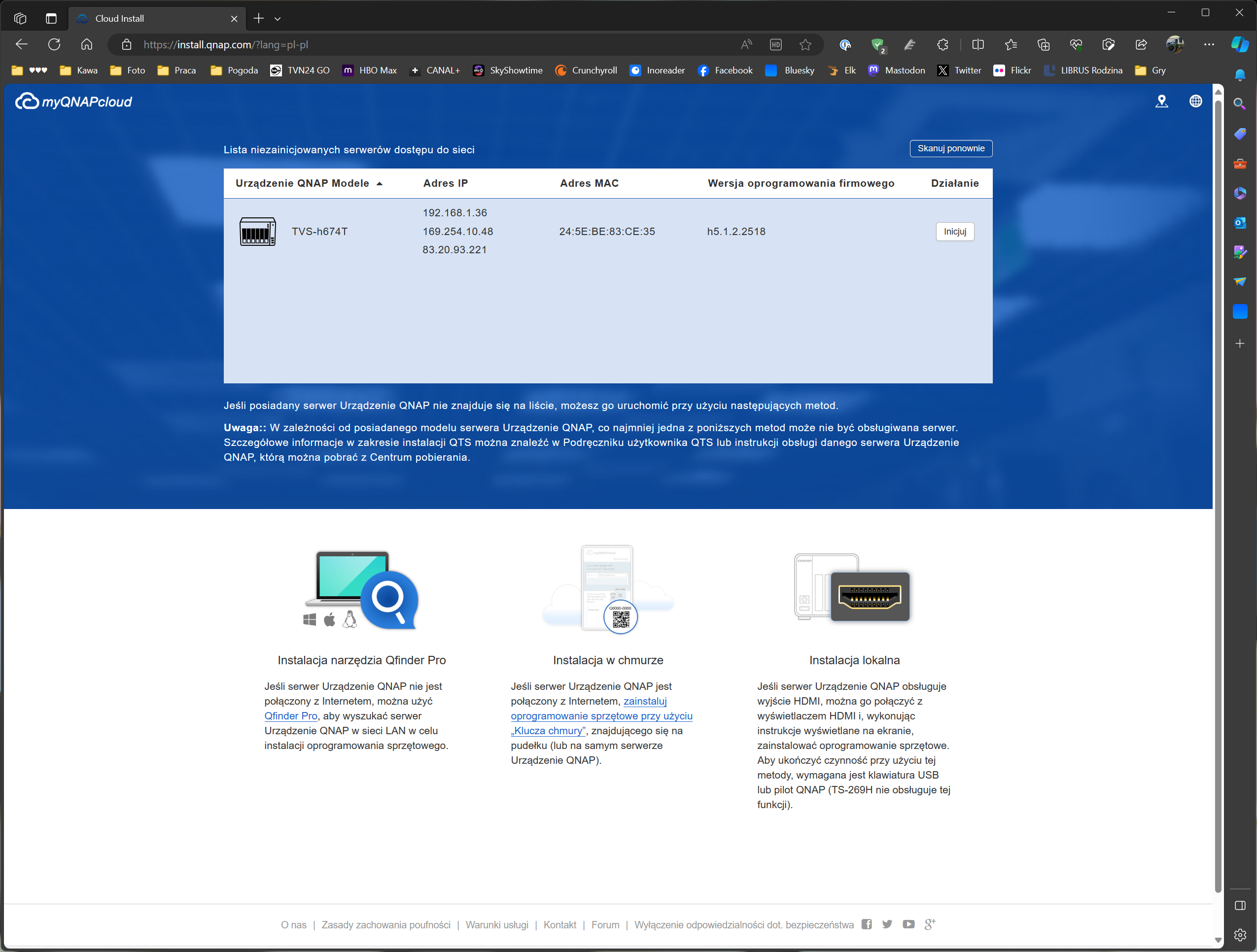Toggle split screen in browser toolbar
This screenshot has width=1257, height=952.
(978, 44)
